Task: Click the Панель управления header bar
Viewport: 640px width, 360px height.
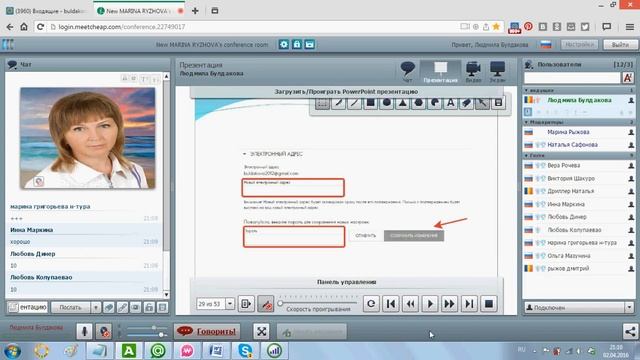Action: (x=347, y=282)
